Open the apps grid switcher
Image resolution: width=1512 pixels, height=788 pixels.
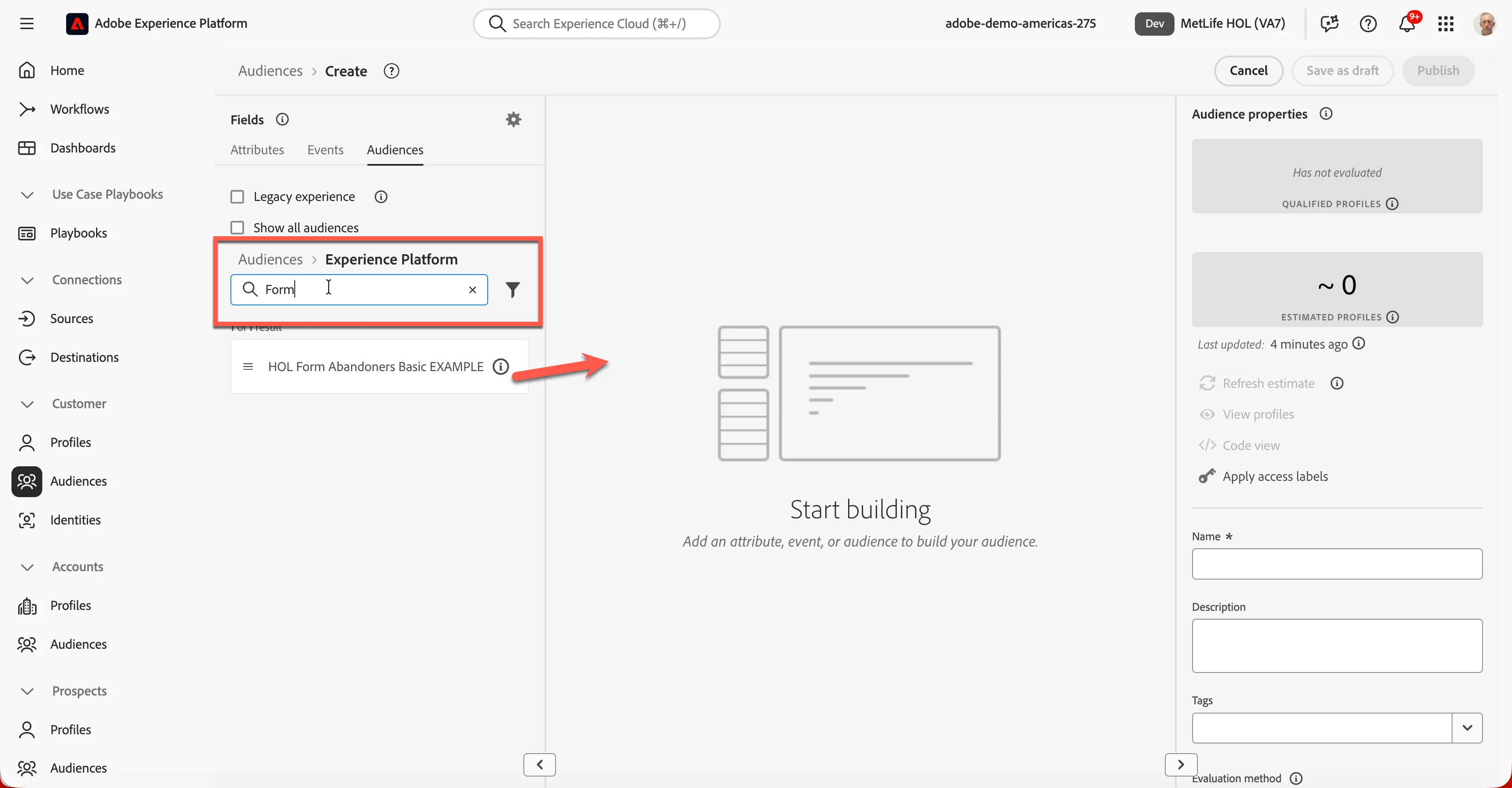click(x=1445, y=23)
